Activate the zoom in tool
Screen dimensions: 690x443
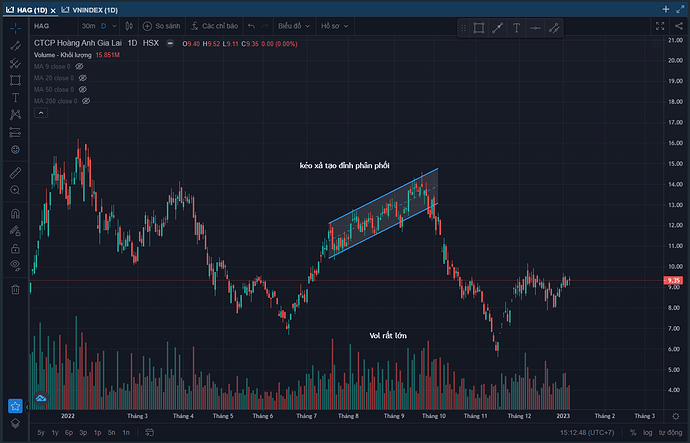[15, 190]
